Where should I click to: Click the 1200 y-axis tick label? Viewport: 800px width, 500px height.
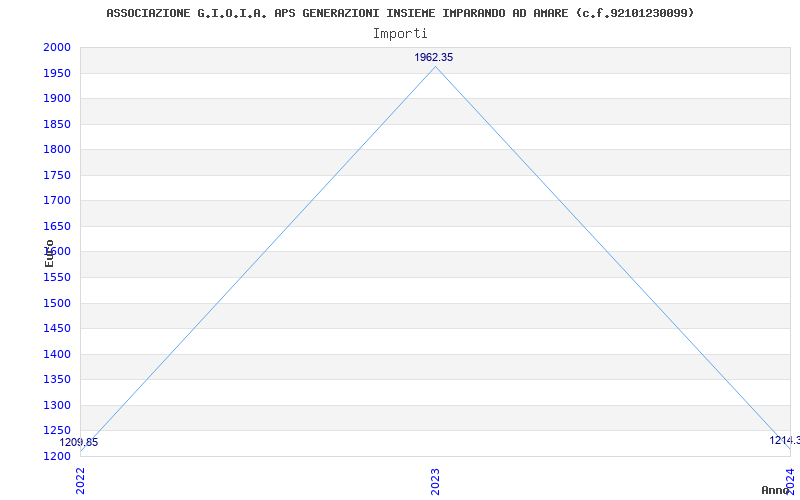click(x=57, y=456)
